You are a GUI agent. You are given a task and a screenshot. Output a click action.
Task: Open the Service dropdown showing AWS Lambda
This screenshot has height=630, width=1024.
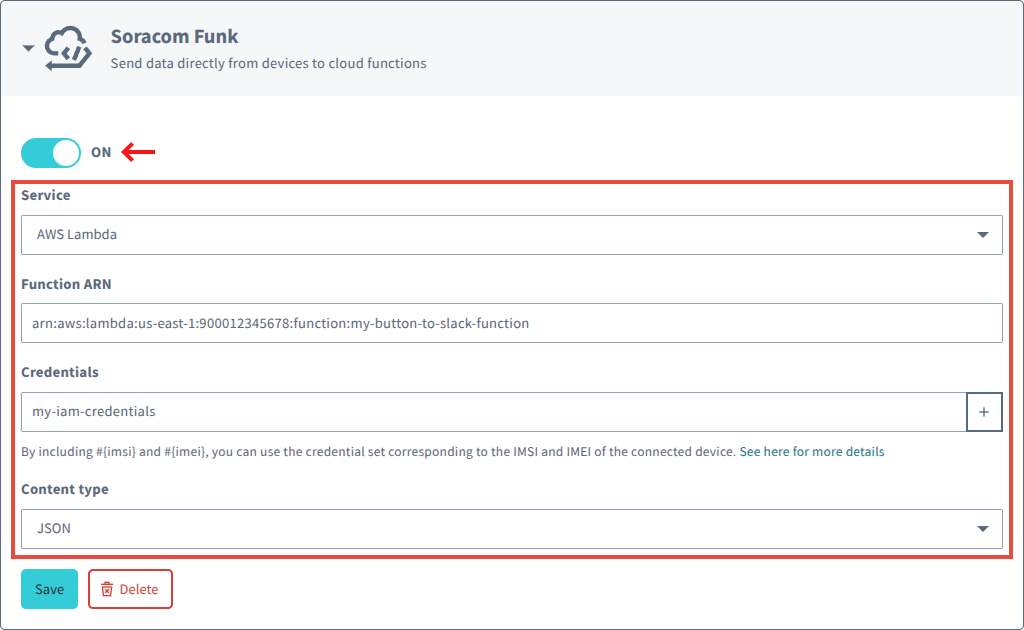click(512, 235)
